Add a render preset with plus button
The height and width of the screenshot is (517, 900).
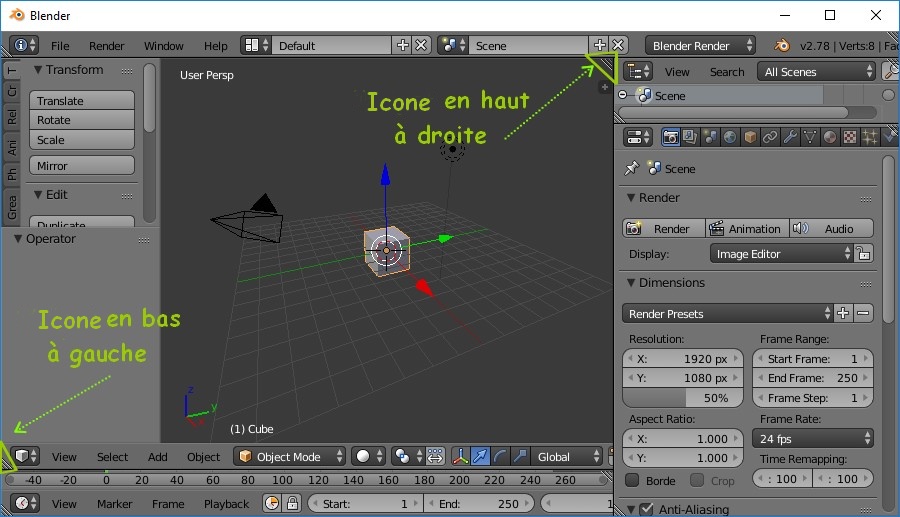843,313
